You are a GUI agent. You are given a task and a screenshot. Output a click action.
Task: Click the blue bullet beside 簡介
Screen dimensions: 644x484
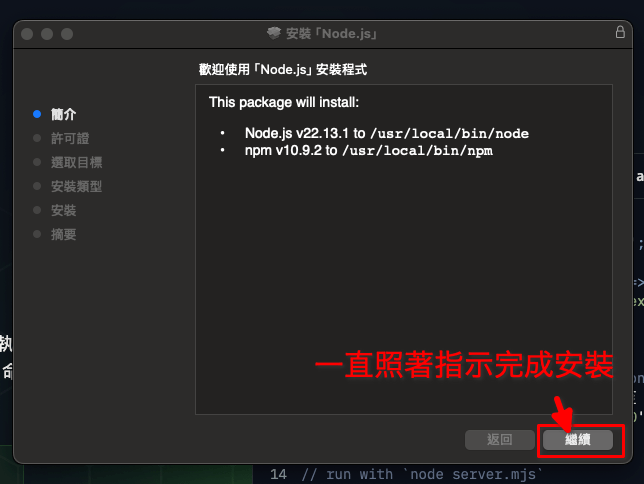pos(37,114)
